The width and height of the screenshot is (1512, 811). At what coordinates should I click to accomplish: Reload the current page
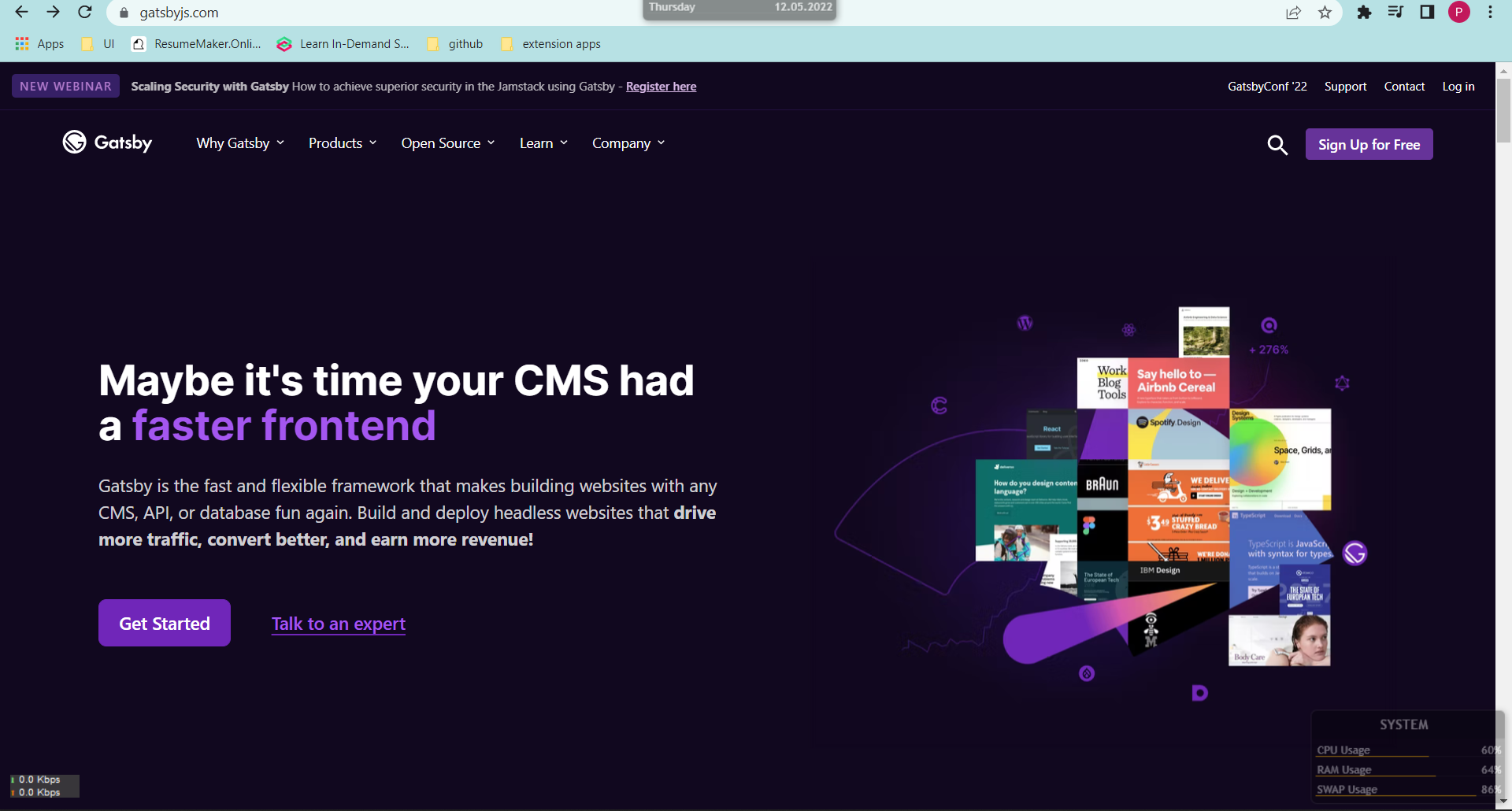point(85,13)
